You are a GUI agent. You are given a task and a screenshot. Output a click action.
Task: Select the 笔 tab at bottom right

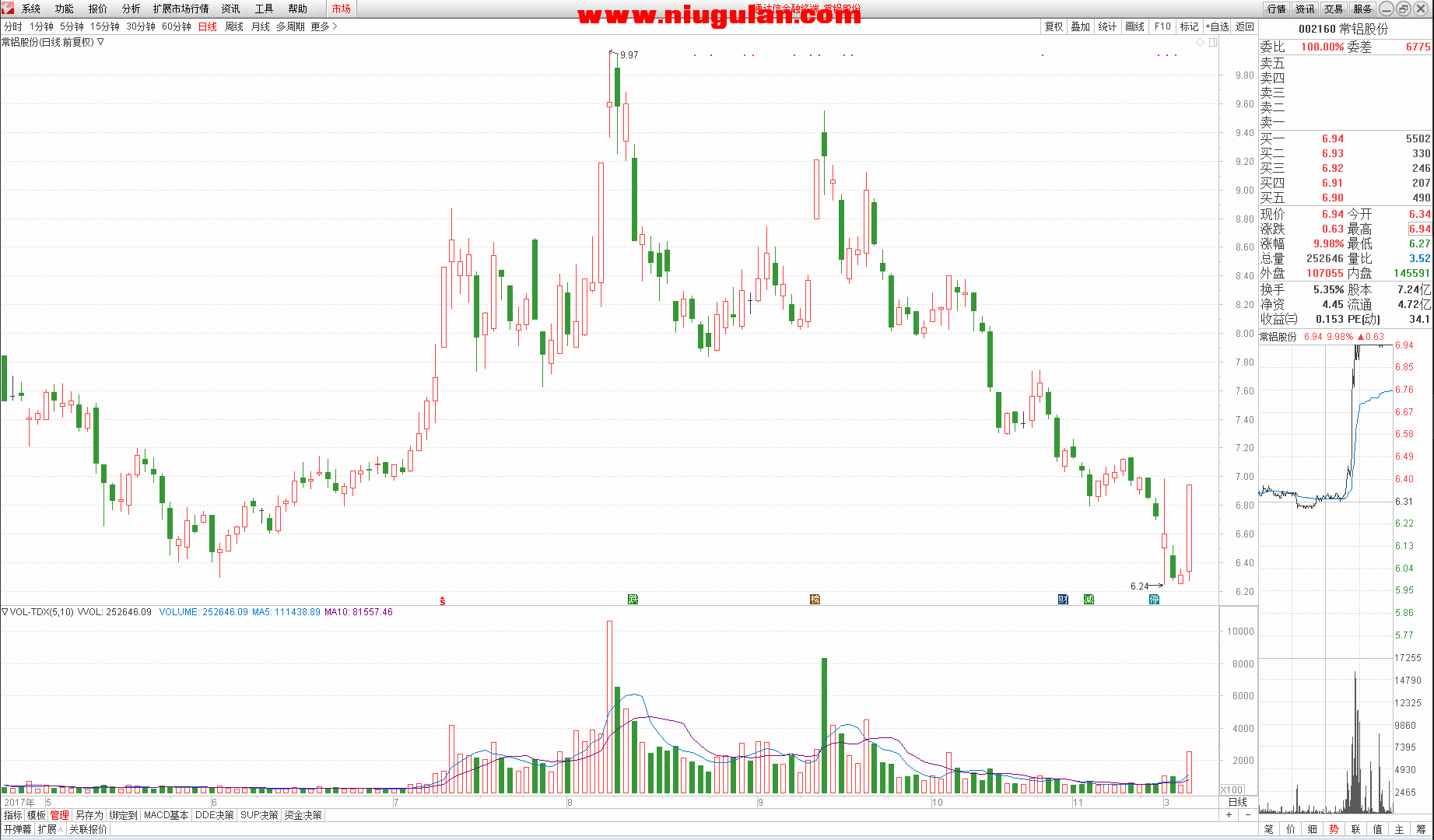tap(1269, 829)
